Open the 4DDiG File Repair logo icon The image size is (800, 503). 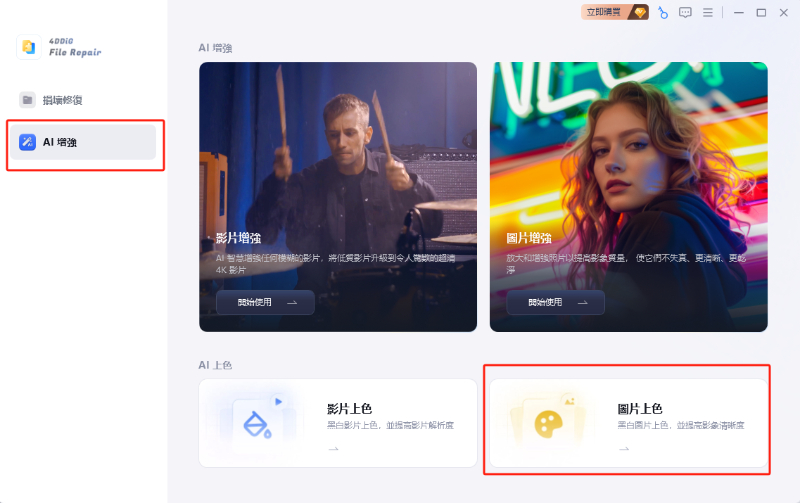pos(29,47)
